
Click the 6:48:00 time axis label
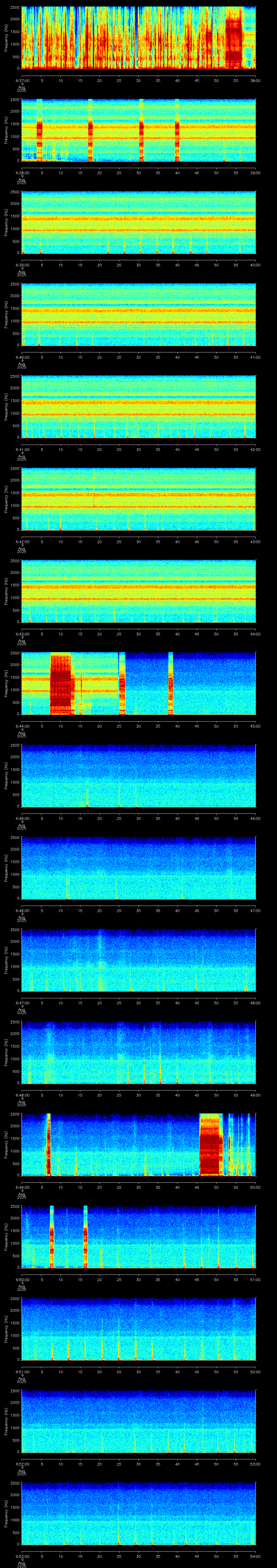coord(22,1095)
